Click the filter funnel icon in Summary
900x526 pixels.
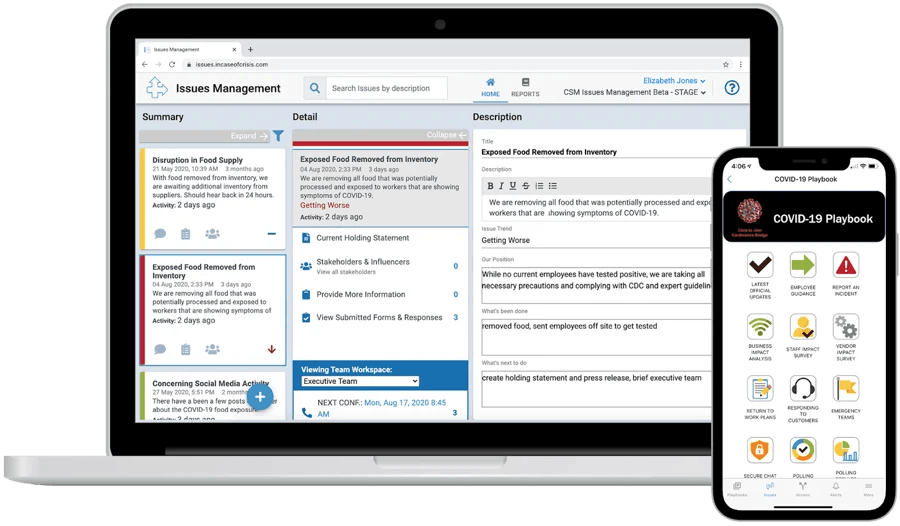pos(279,136)
